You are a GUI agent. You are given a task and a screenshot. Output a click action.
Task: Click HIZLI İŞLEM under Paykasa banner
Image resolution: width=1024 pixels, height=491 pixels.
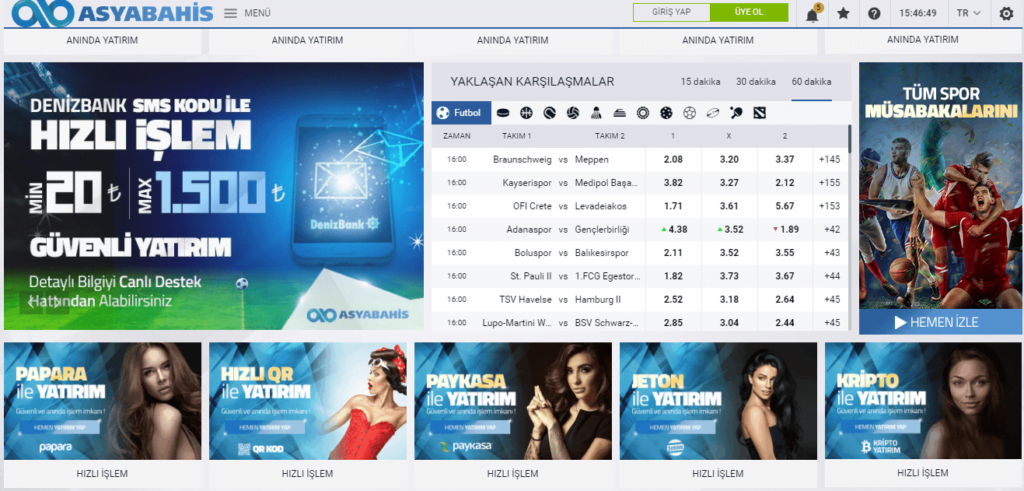(x=513, y=473)
